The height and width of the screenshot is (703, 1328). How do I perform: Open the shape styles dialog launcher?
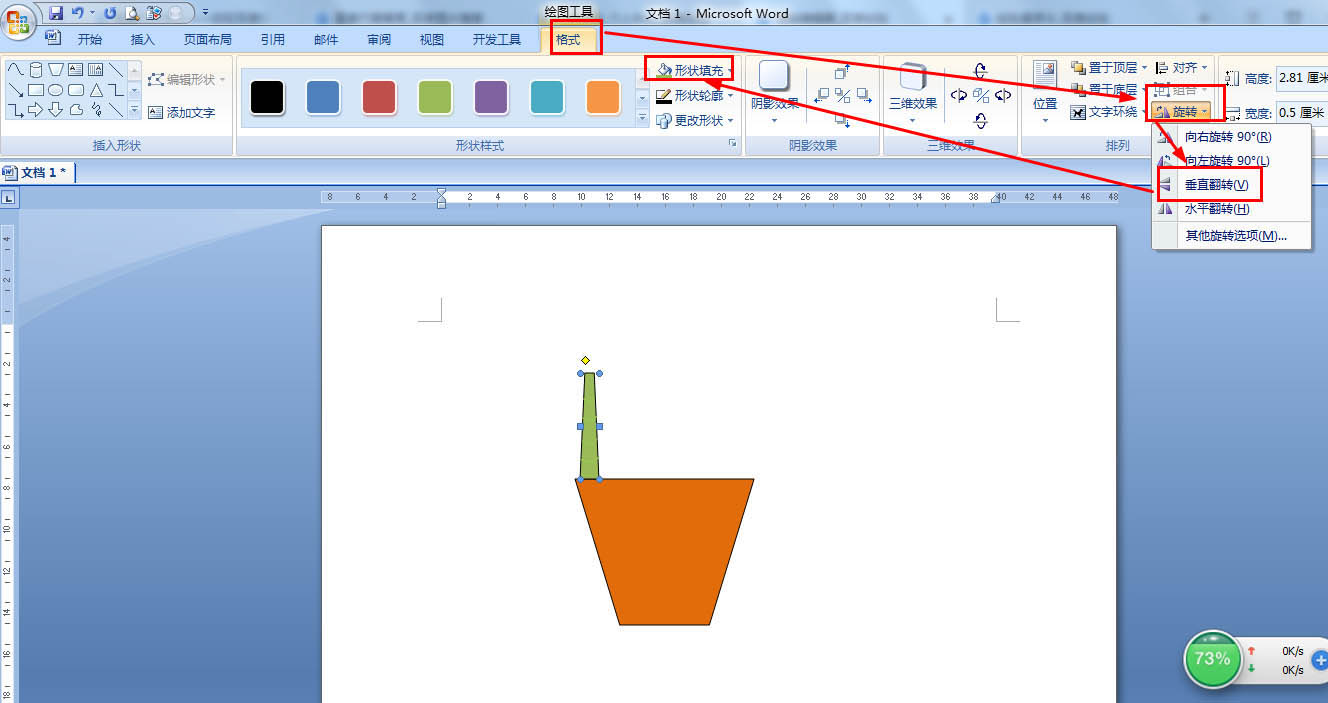(x=733, y=145)
